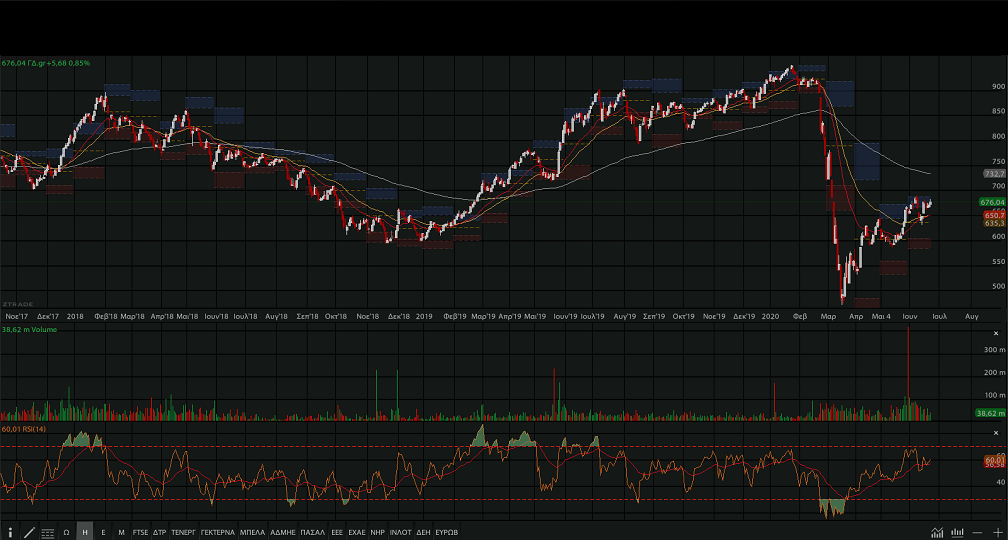Screen dimensions: 1008x540
Task: Open the indicators chart icon
Action: (937, 532)
